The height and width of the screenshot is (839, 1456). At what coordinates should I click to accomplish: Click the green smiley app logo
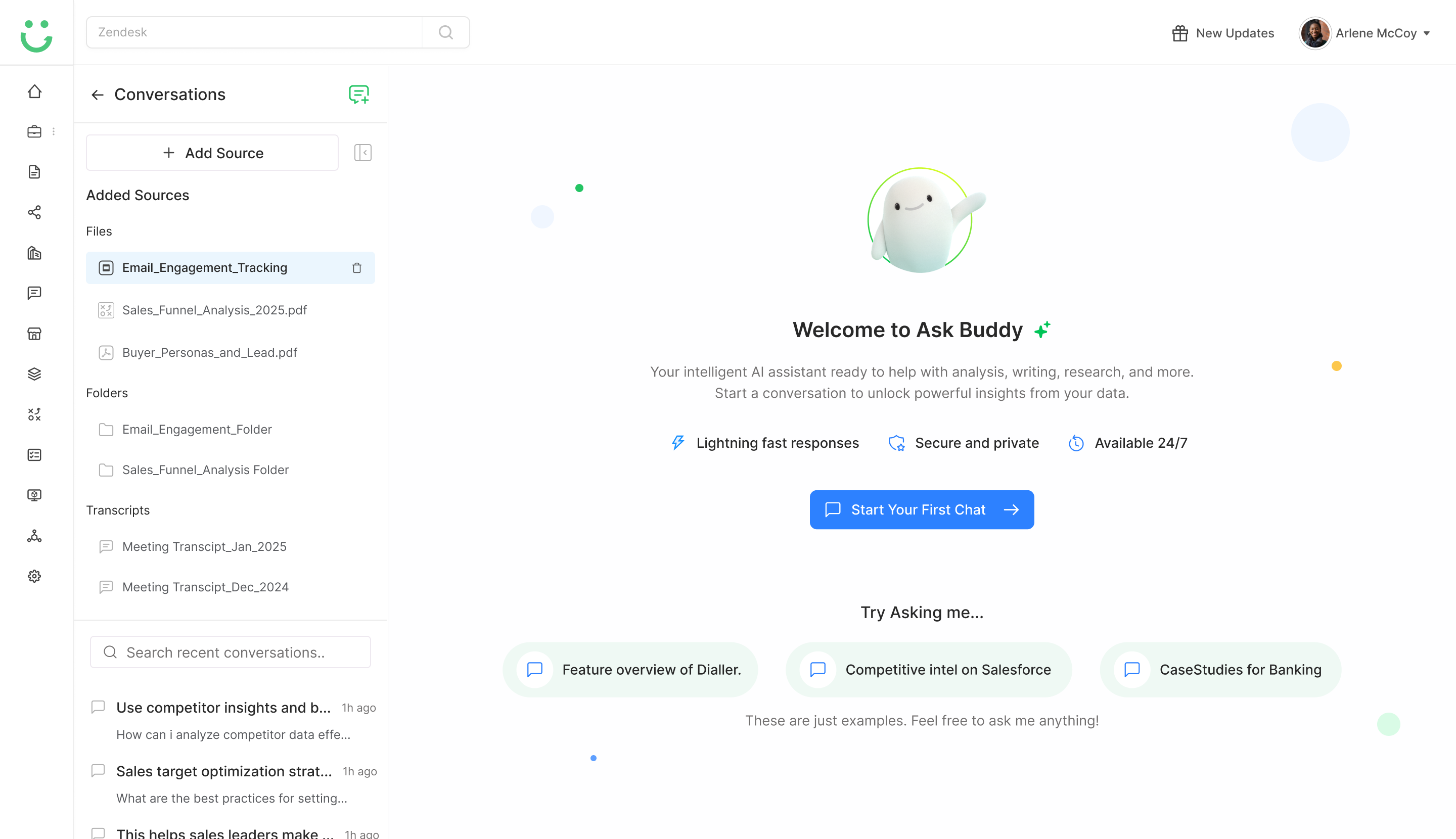[36, 36]
